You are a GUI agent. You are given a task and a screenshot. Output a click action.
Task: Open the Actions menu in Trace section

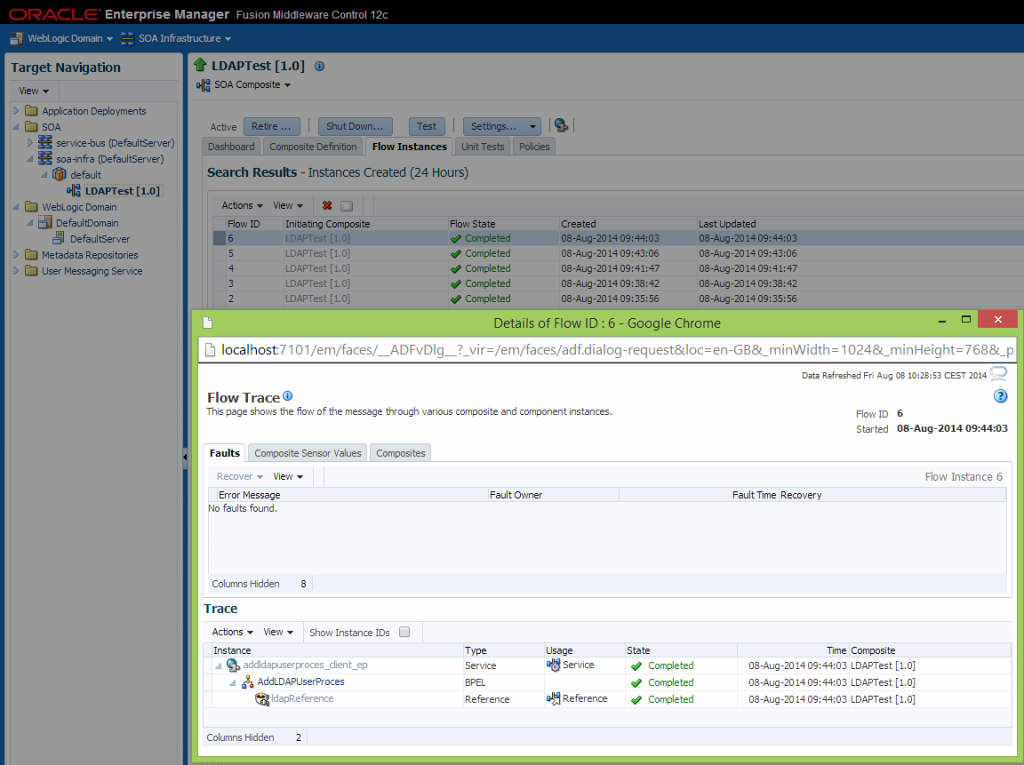tap(226, 631)
